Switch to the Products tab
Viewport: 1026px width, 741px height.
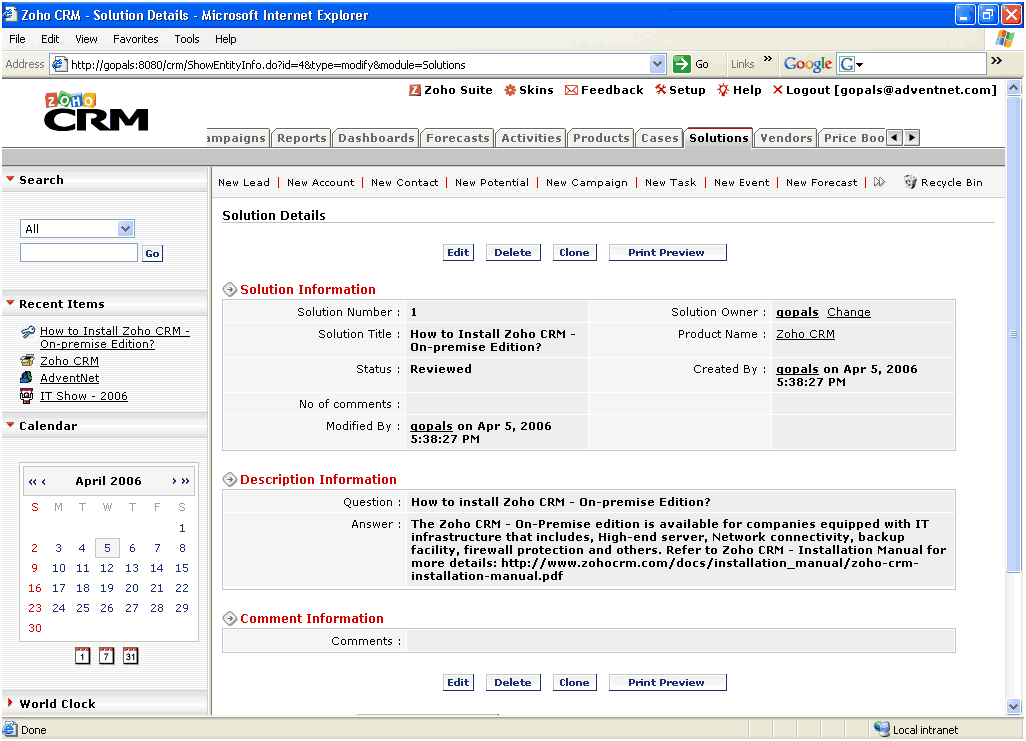click(x=601, y=138)
